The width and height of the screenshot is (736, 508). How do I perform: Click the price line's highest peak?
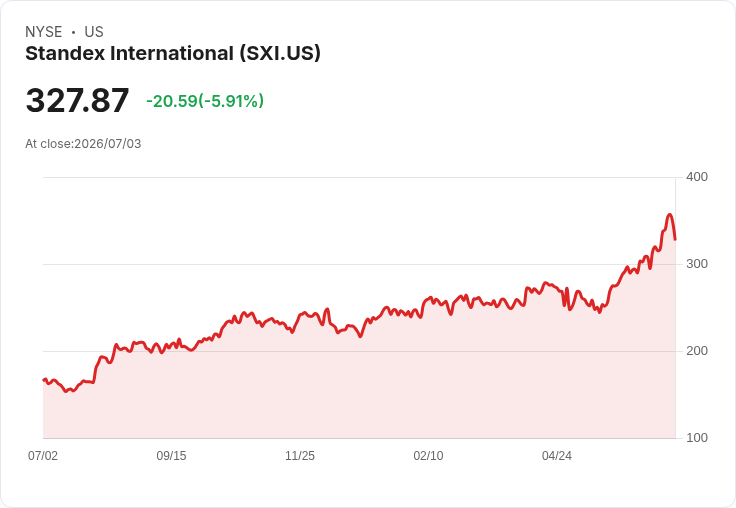point(669,215)
